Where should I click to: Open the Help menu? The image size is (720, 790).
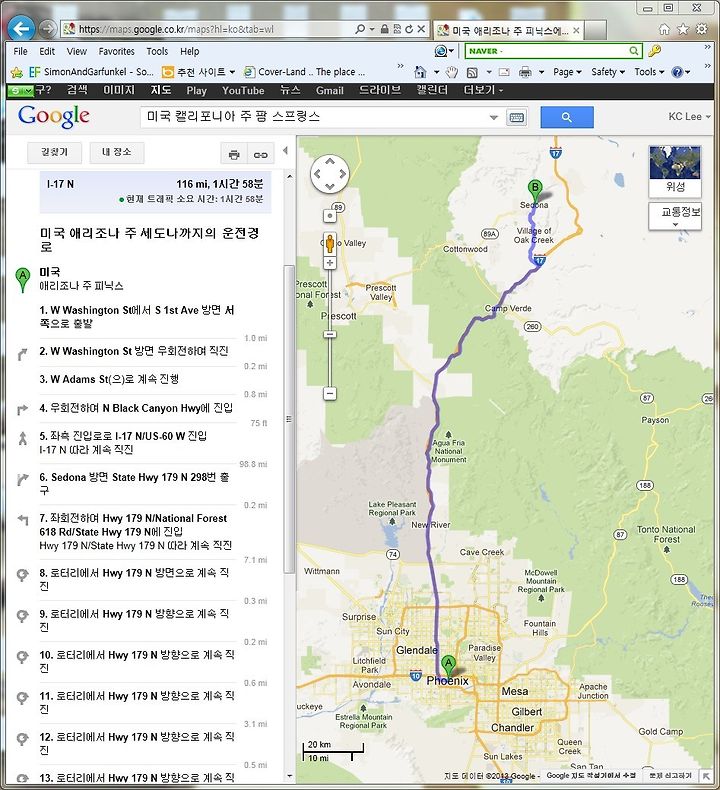189,51
